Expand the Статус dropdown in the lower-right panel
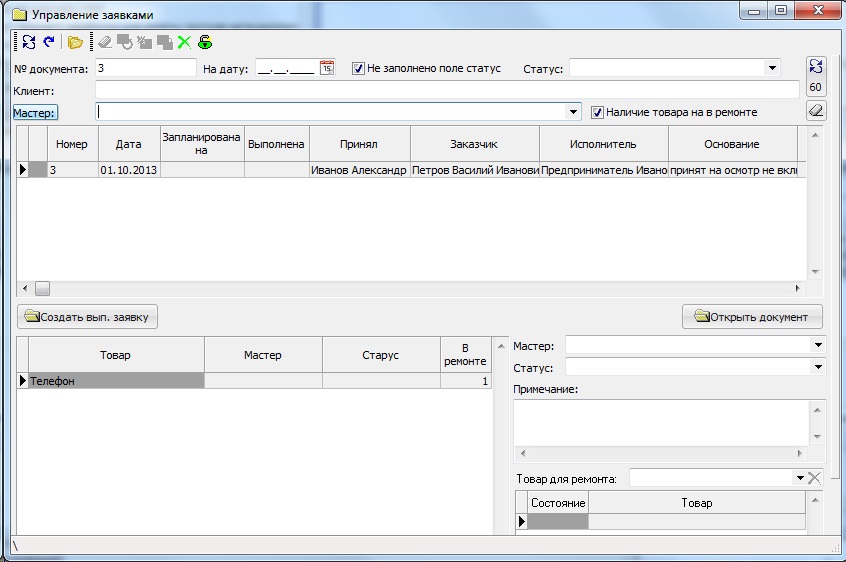The height and width of the screenshot is (562, 846). coord(818,367)
